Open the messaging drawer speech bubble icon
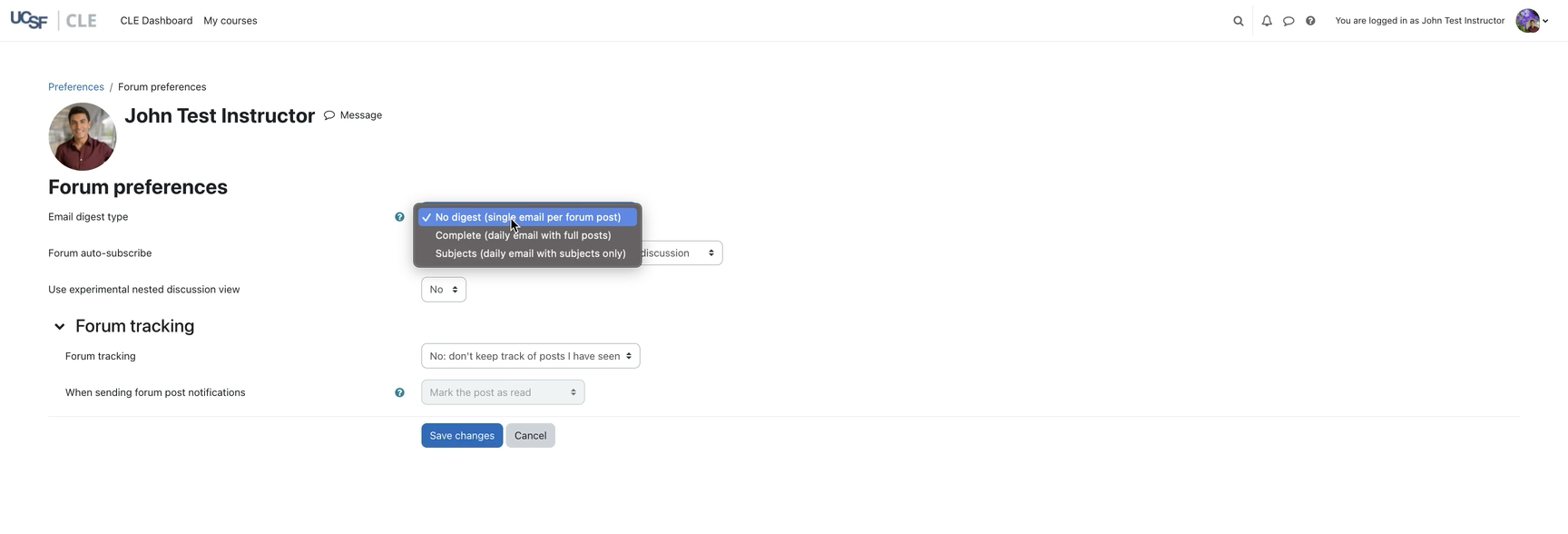Image resolution: width=1568 pixels, height=534 pixels. tap(1289, 21)
